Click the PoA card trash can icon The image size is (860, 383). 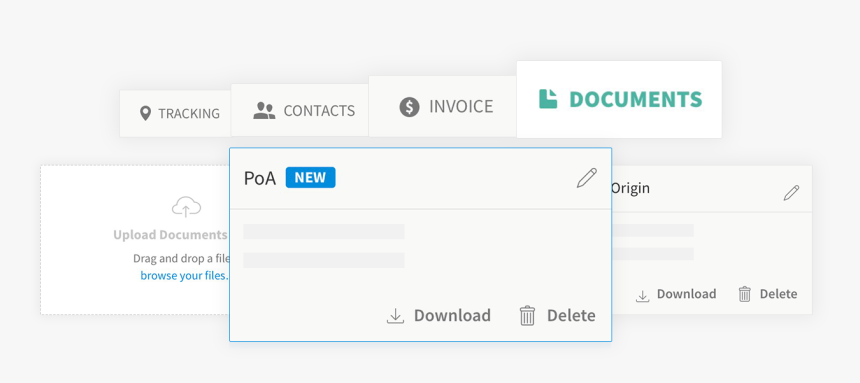[527, 316]
